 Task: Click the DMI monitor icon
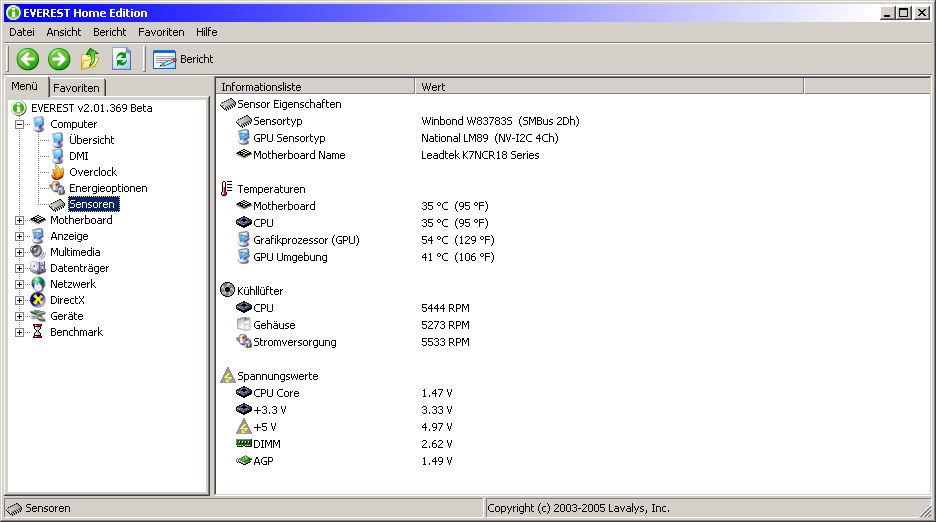(58, 156)
